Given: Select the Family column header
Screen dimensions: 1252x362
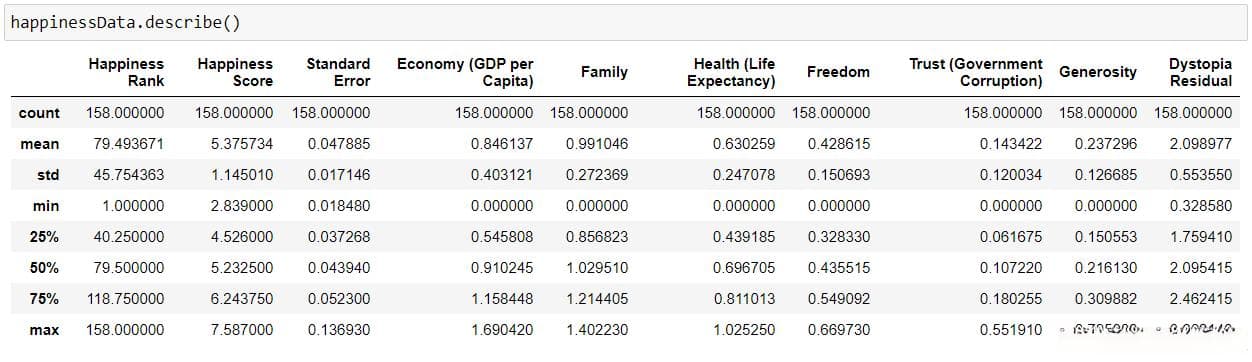Looking at the screenshot, I should 604,72.
